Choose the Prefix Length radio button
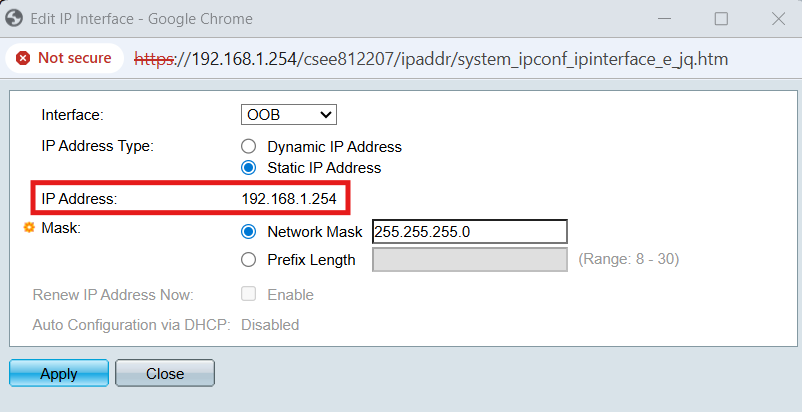802x412 pixels. pos(249,260)
